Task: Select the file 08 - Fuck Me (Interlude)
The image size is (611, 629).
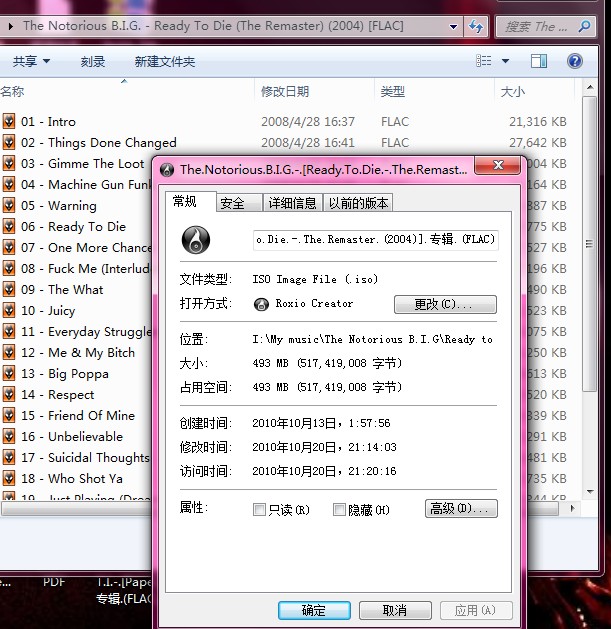Action: 85,268
